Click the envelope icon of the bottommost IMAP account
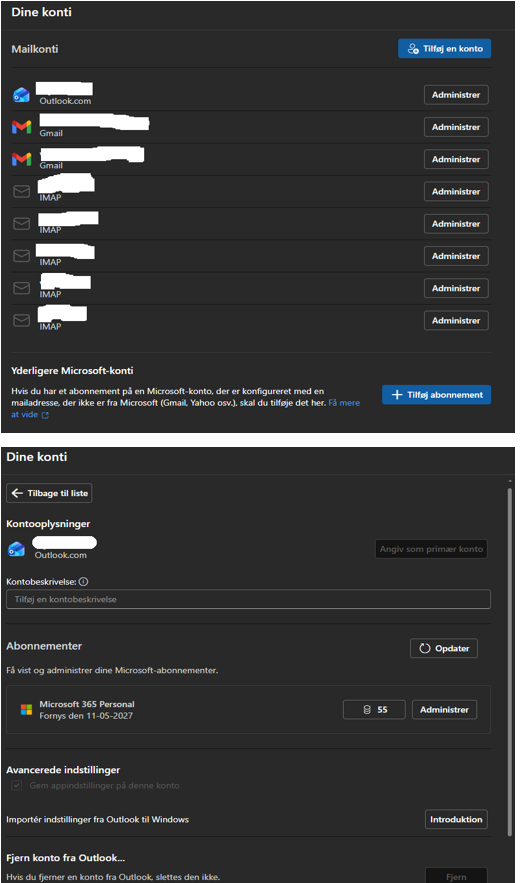520x883 pixels. 21,320
